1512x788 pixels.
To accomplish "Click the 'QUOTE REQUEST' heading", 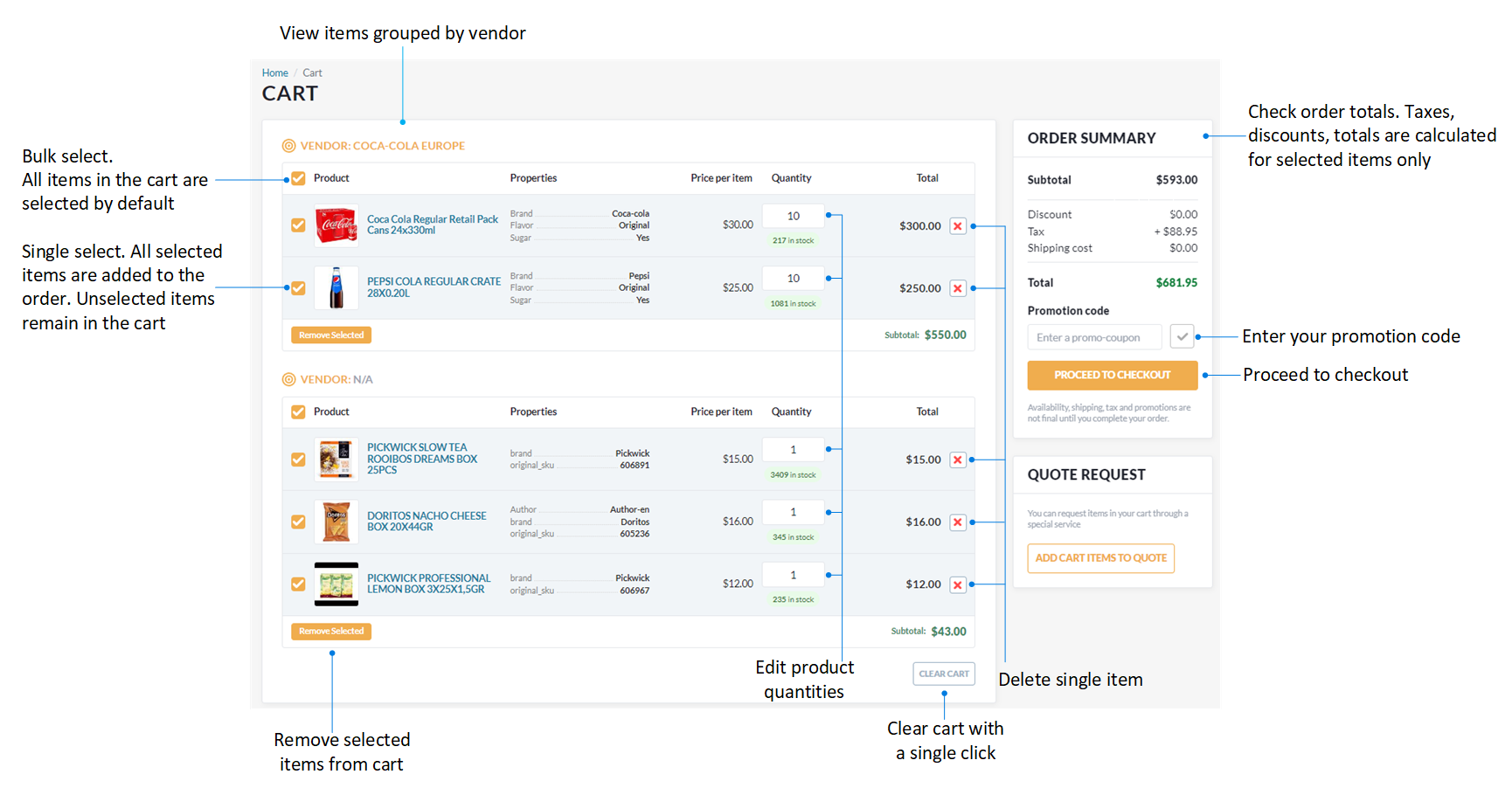I will point(1086,474).
